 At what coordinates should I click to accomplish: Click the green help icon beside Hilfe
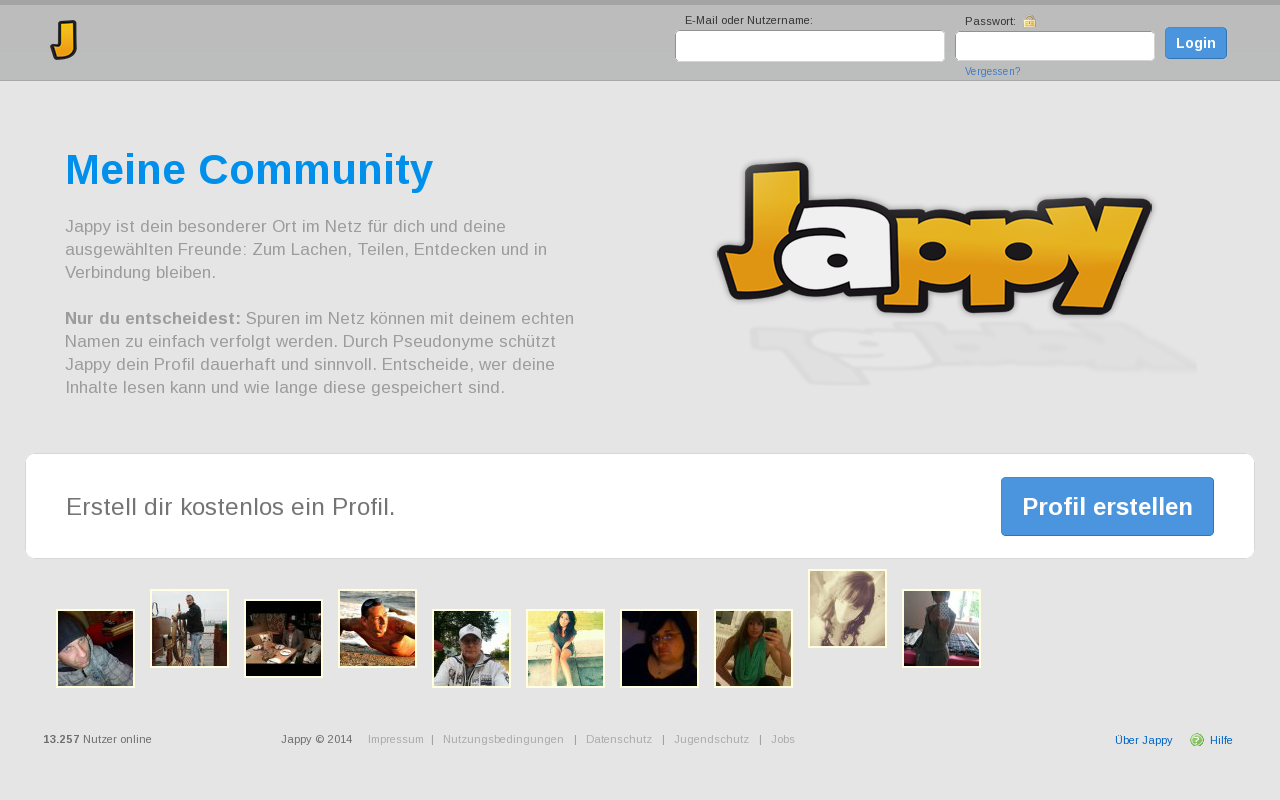1197,740
